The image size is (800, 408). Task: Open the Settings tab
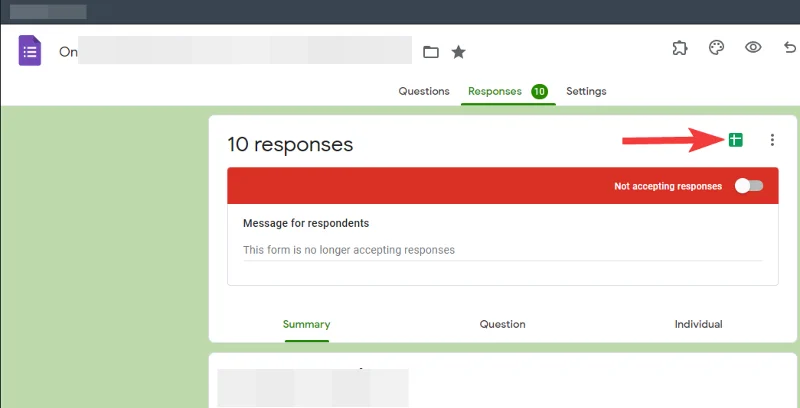(x=586, y=91)
